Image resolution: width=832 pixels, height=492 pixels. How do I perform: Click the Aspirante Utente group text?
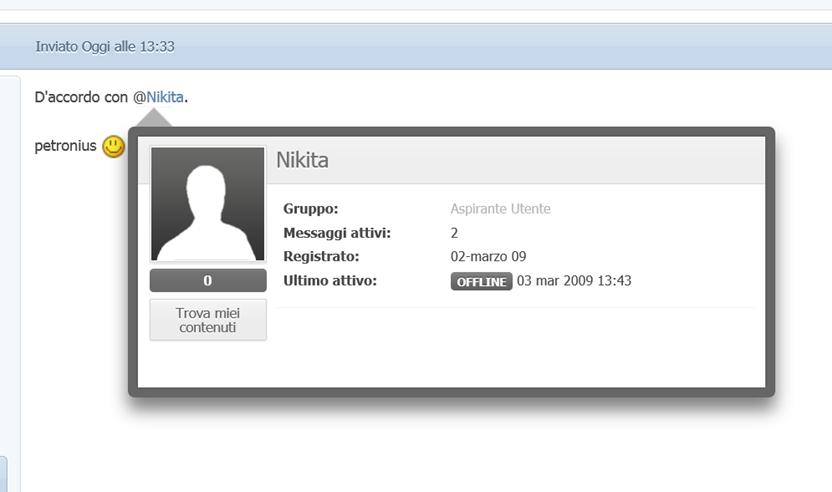click(x=500, y=209)
